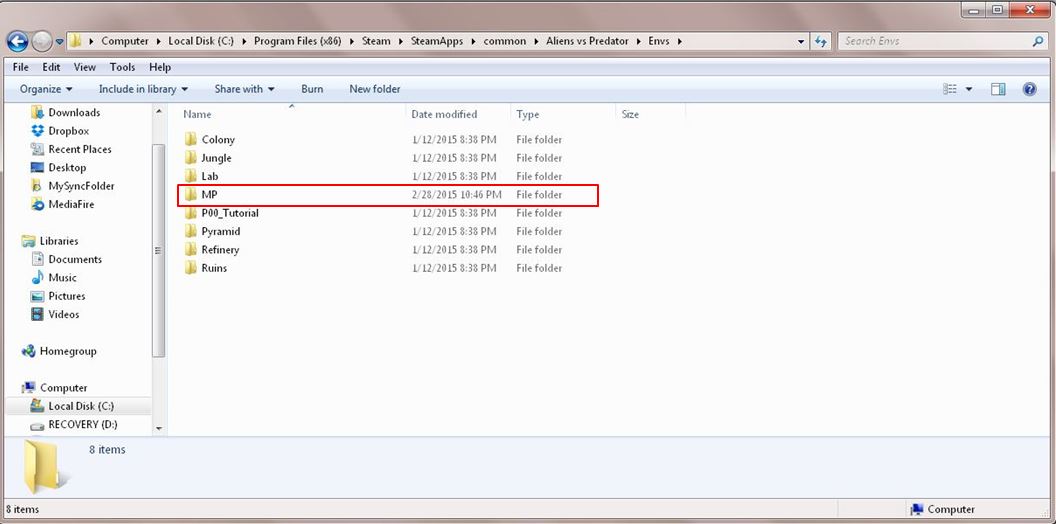Image resolution: width=1056 pixels, height=524 pixels.
Task: Click the Refresh button beside the address bar
Action: pos(821,41)
